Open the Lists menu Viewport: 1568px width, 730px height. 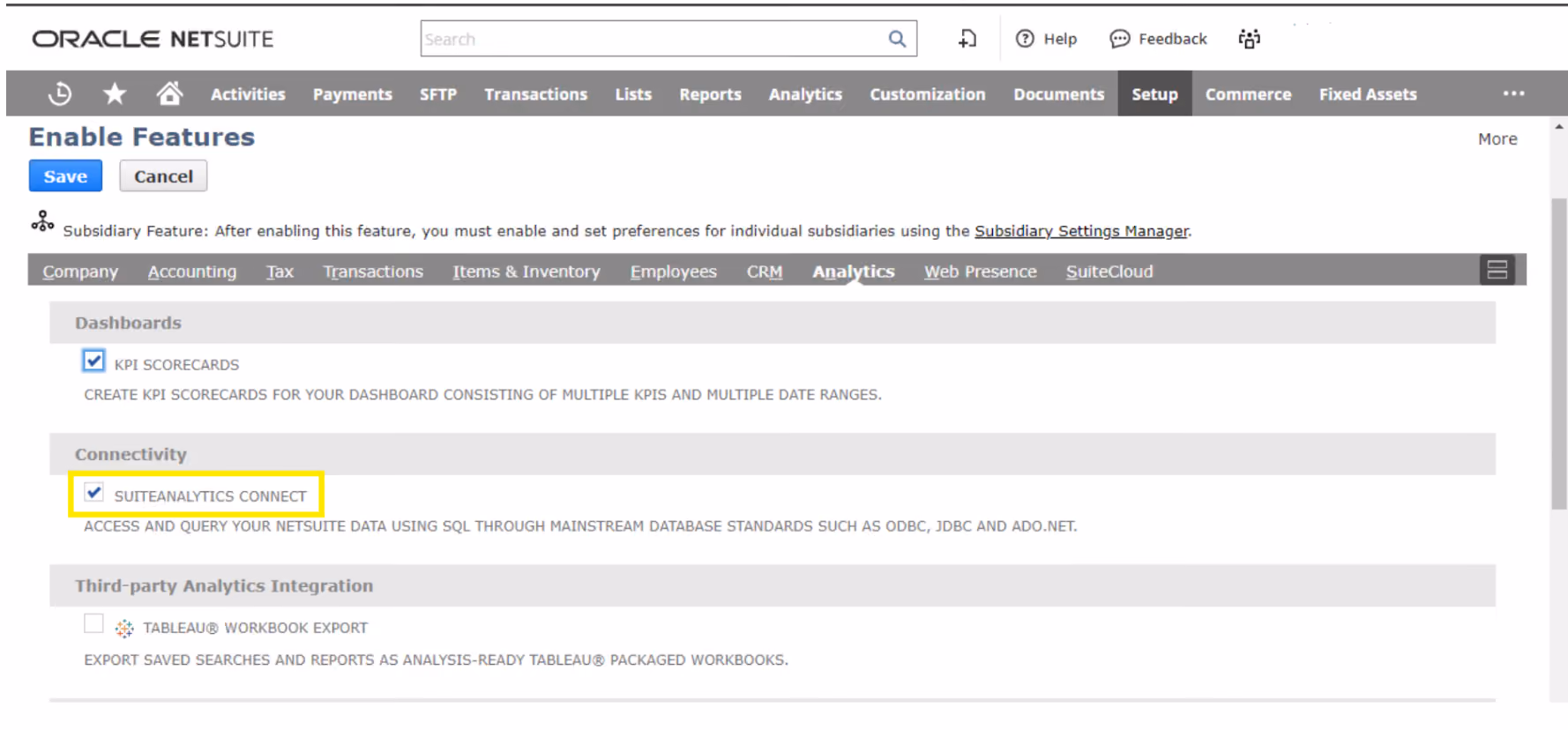tap(633, 93)
